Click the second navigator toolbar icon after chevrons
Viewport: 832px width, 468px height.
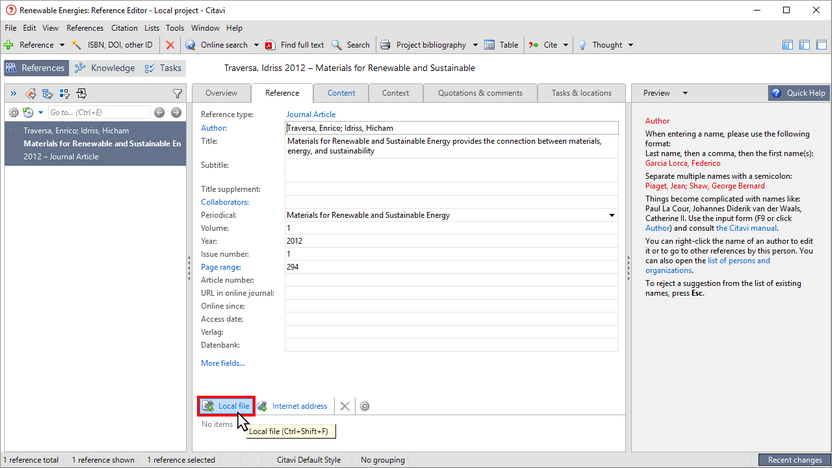click(48, 93)
